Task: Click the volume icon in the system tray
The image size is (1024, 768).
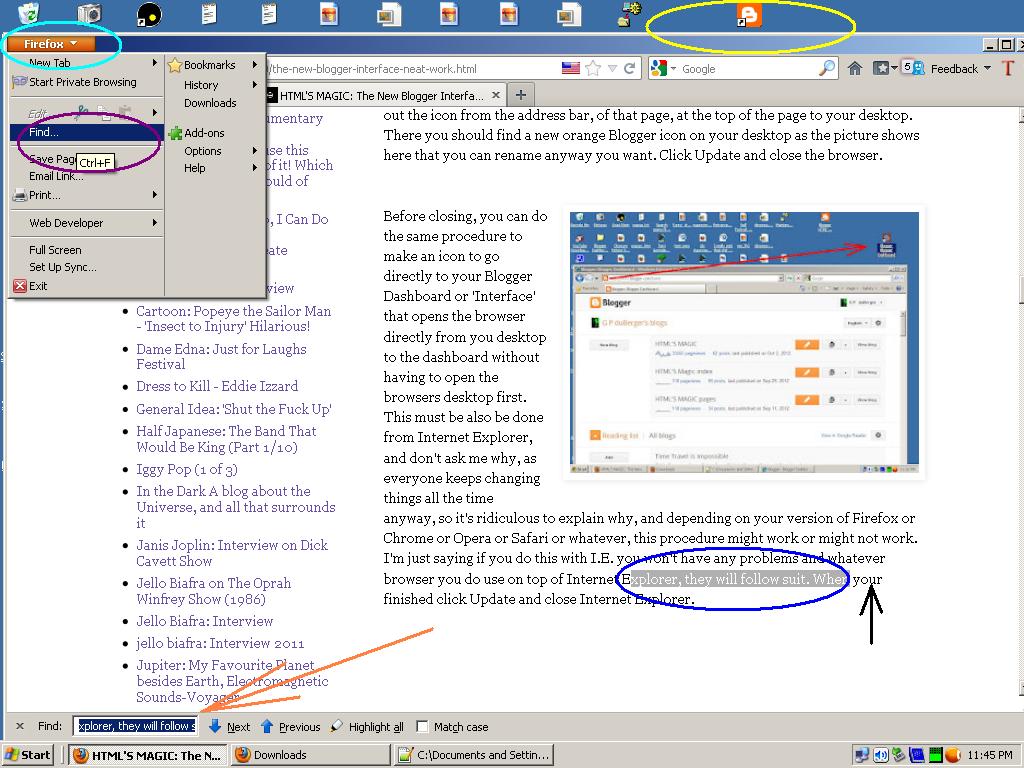Action: 881,755
